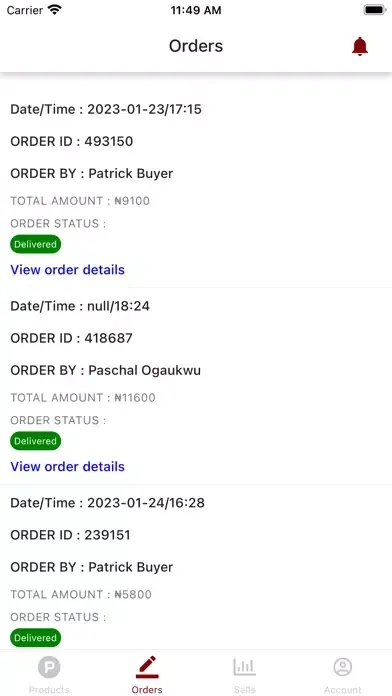This screenshot has width=392, height=696.
Task: Select the Date/Time null/18:24 entry
Action: tap(80, 306)
